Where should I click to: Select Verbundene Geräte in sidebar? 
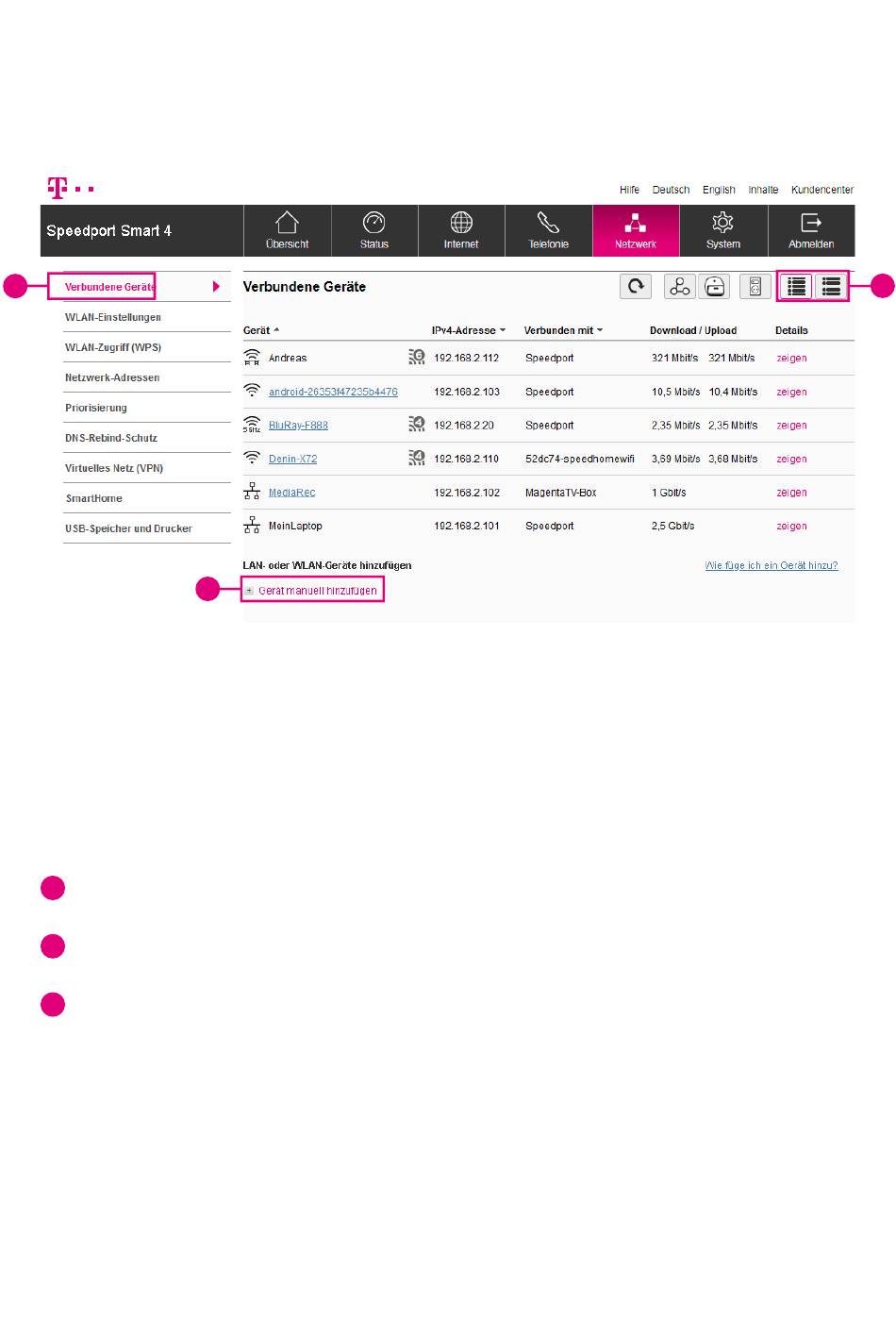[x=109, y=287]
